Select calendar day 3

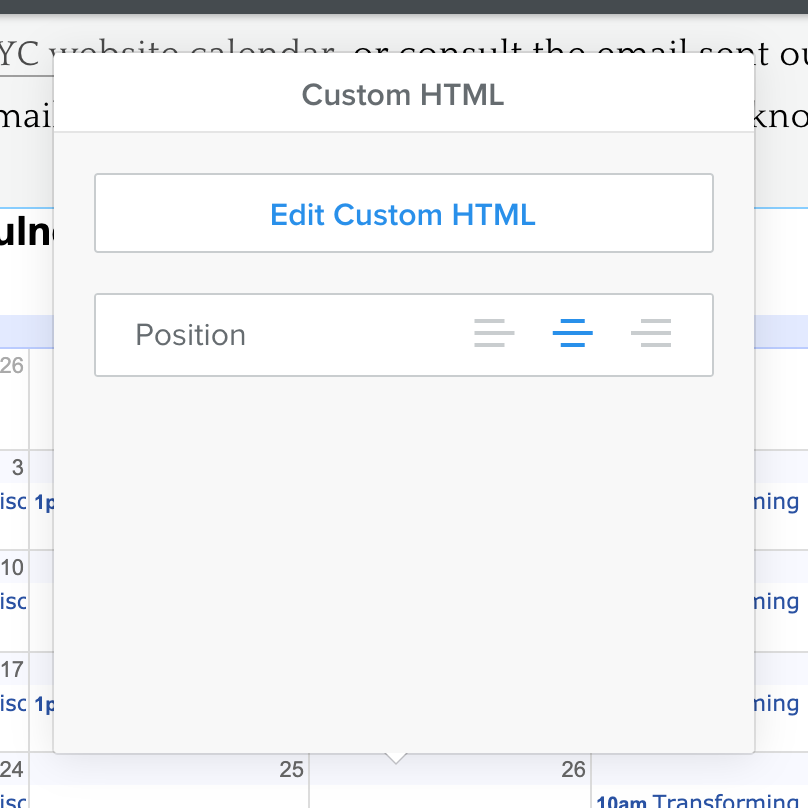coord(17,467)
